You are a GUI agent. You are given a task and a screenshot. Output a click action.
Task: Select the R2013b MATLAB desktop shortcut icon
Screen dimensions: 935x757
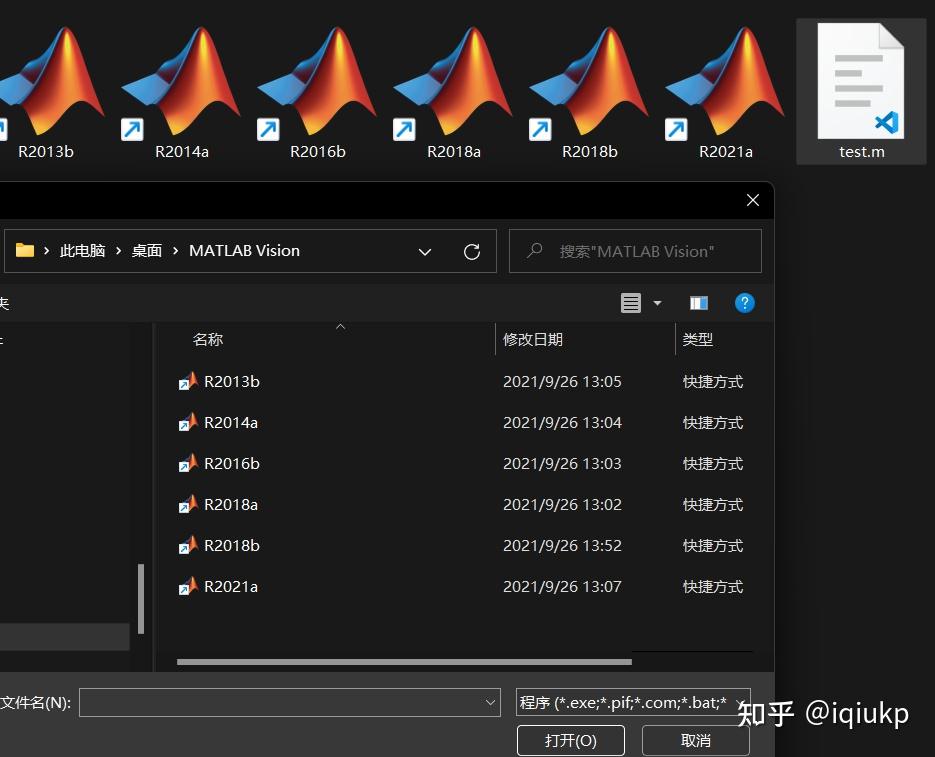51,82
